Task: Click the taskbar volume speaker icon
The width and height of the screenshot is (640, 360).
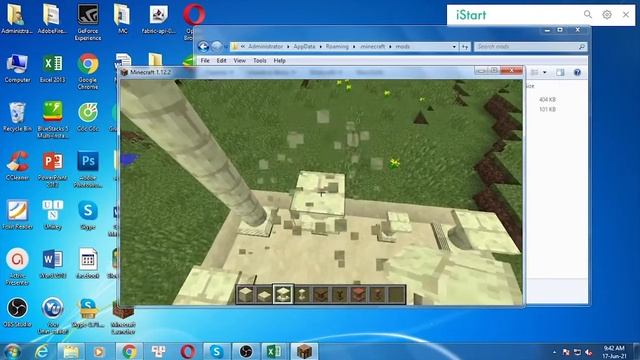Action: coord(588,352)
